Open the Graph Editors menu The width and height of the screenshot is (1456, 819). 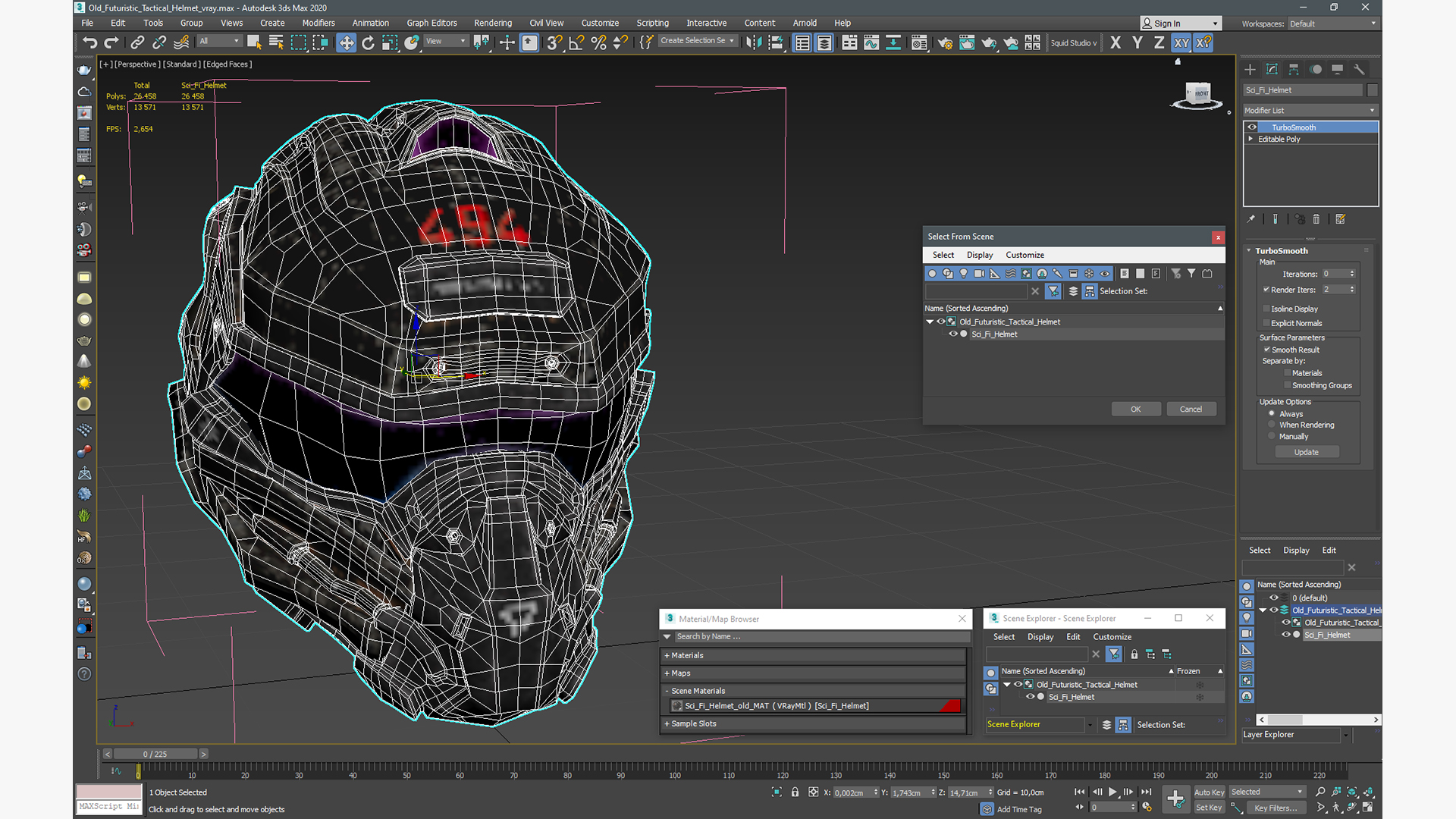coord(431,23)
